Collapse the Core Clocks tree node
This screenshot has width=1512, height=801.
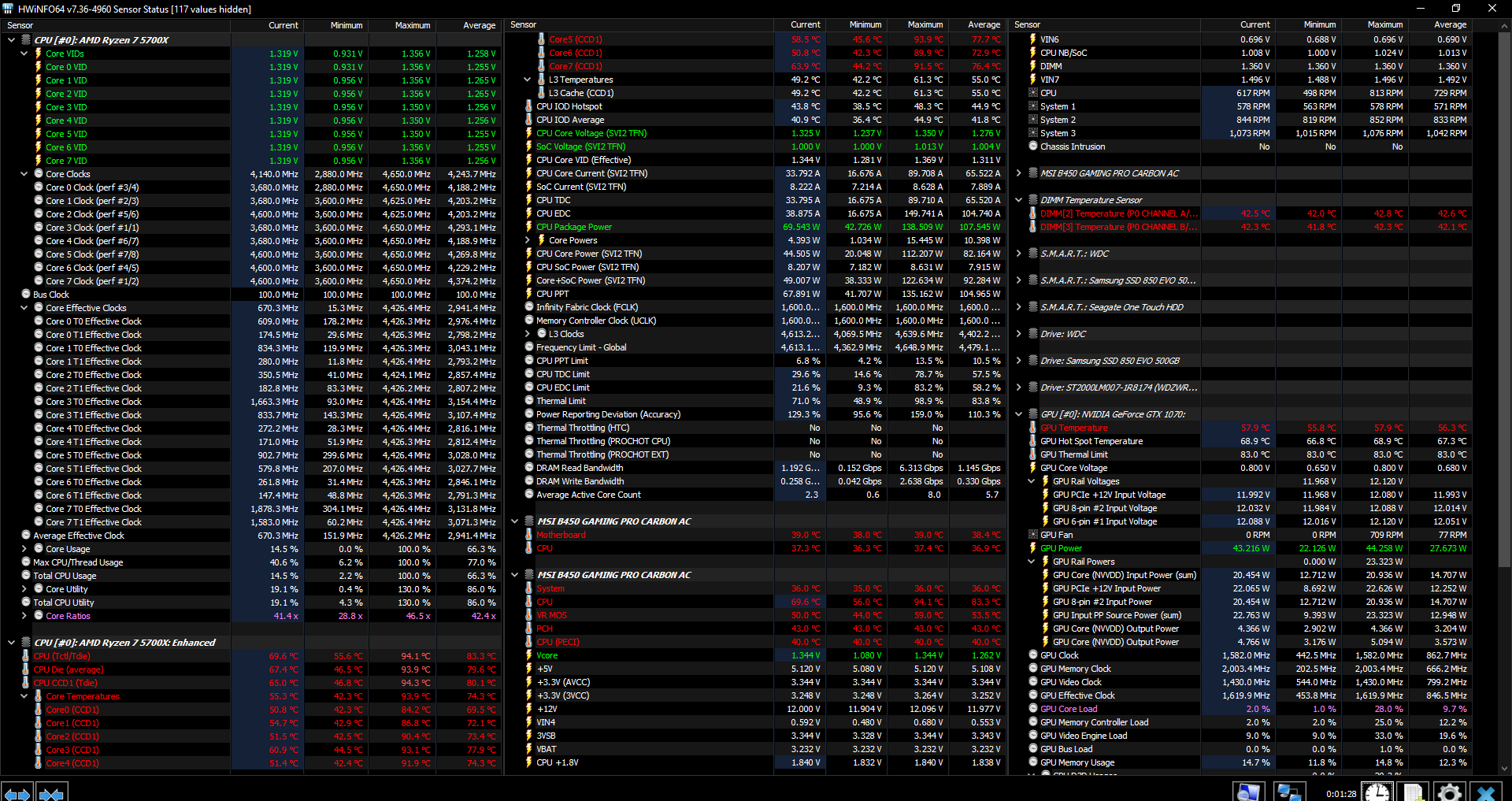point(24,174)
